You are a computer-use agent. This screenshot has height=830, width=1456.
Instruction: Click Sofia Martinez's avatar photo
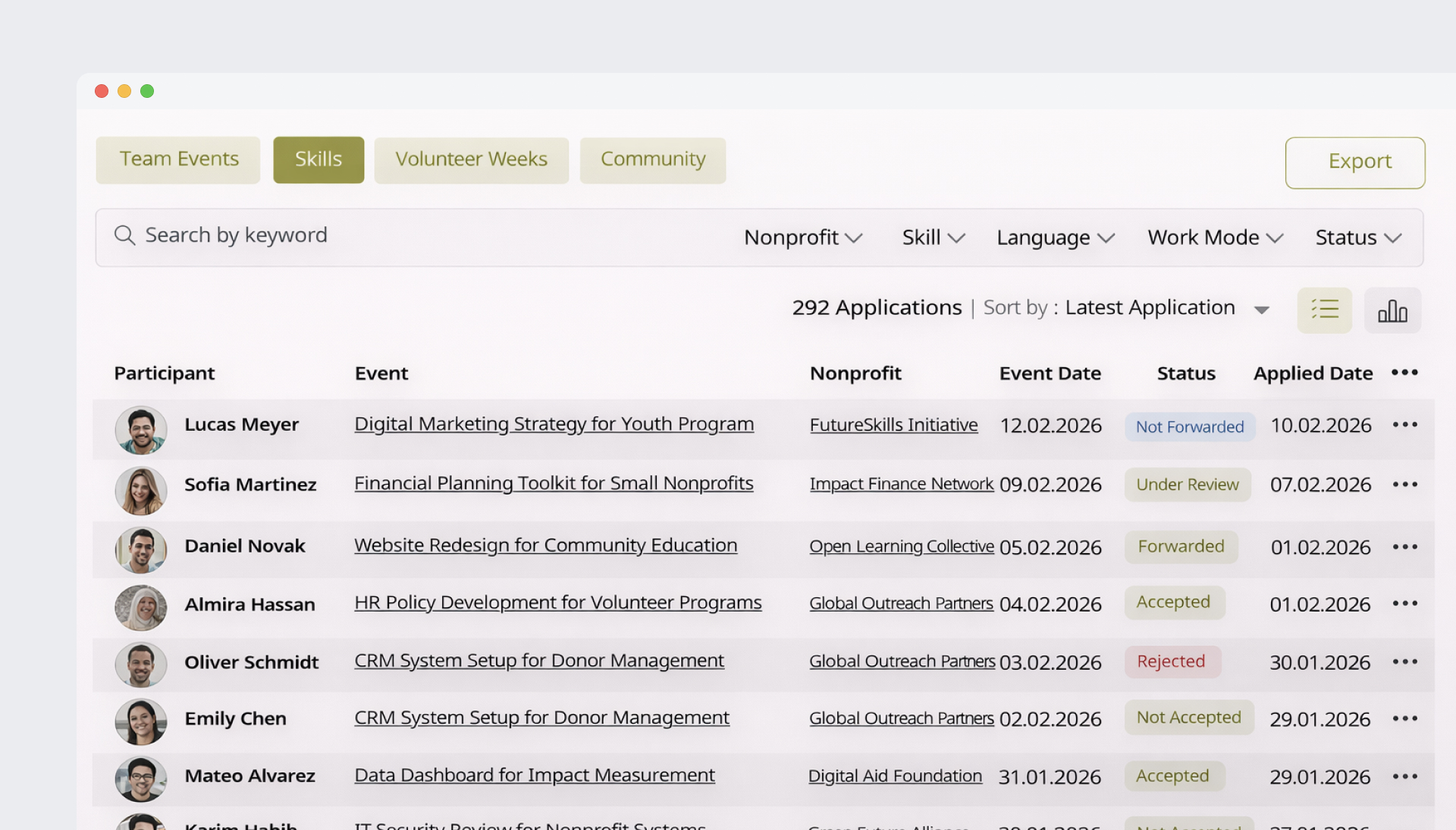(141, 490)
